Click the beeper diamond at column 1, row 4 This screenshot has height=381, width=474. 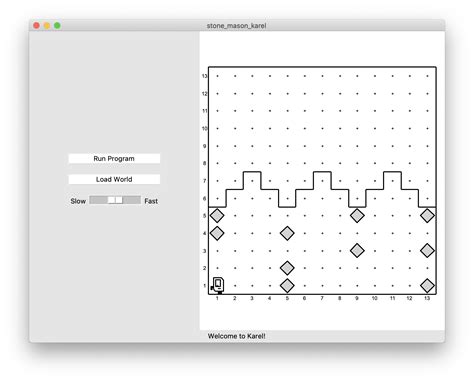tap(217, 233)
